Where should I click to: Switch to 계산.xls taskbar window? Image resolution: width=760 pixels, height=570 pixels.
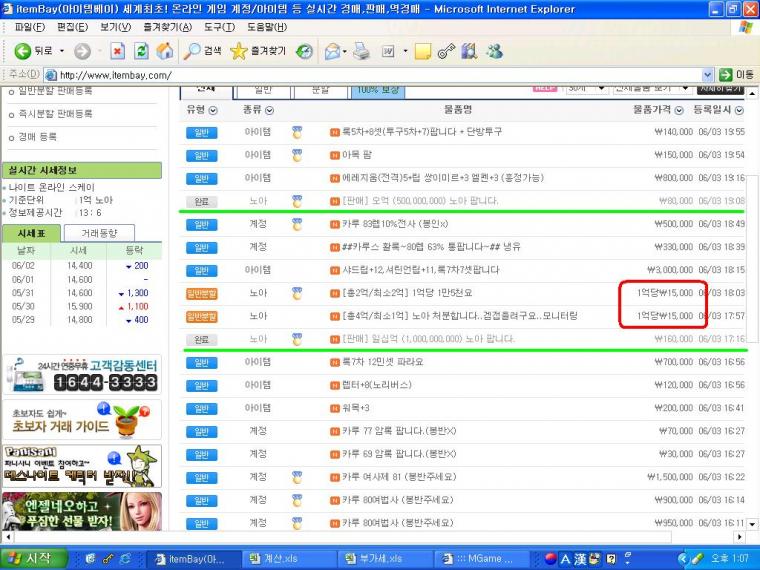[289, 559]
